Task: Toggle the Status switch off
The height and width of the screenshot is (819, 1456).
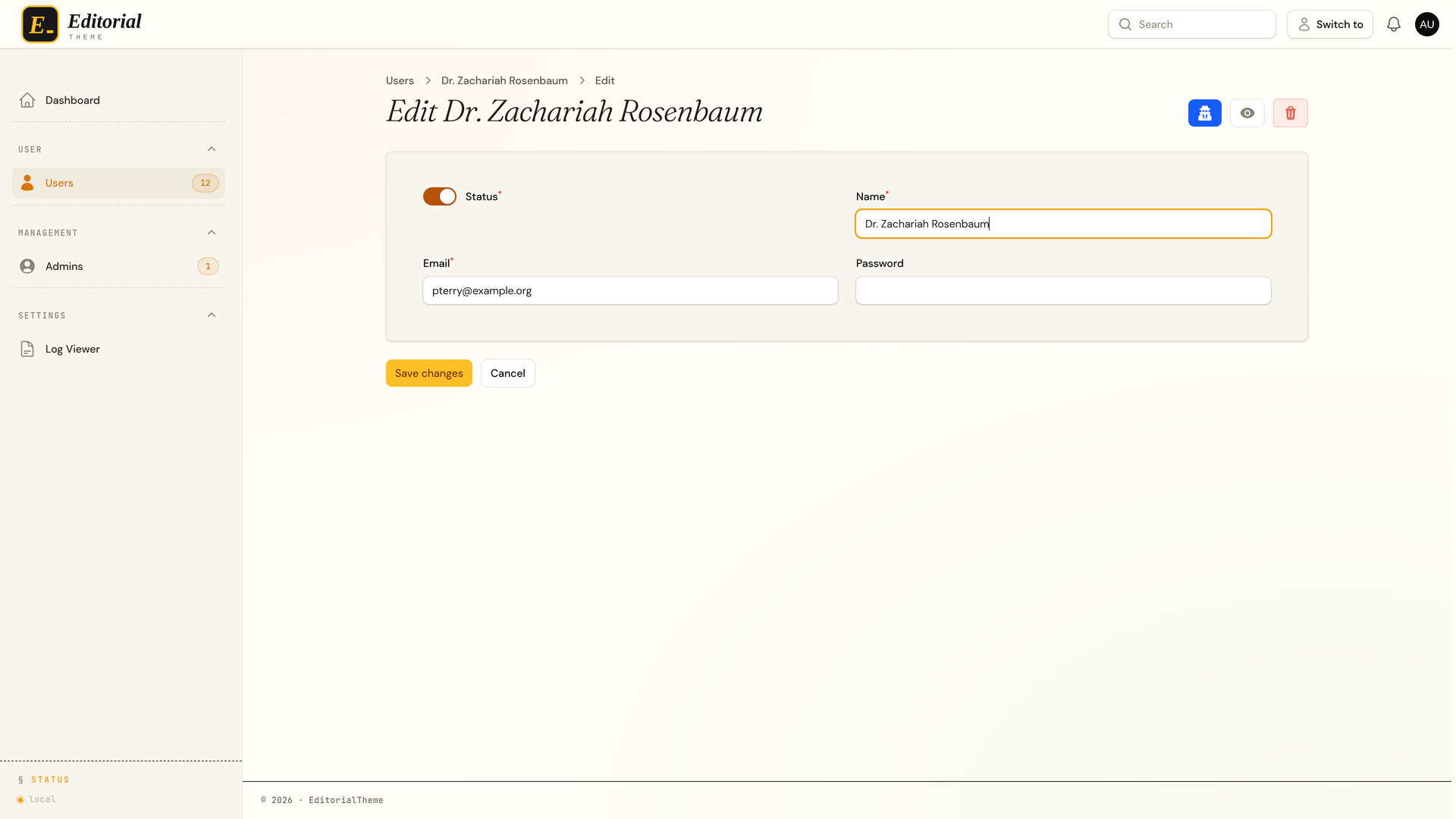Action: [x=440, y=196]
